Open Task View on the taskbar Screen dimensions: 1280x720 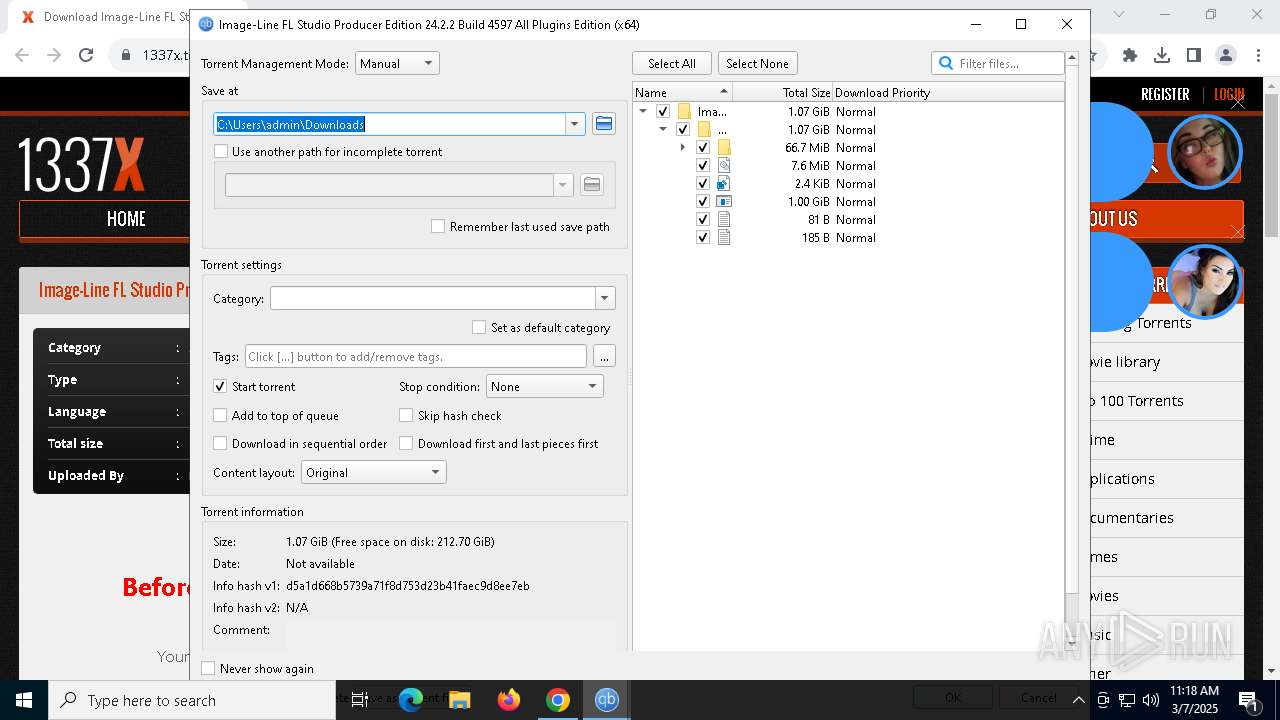point(360,700)
